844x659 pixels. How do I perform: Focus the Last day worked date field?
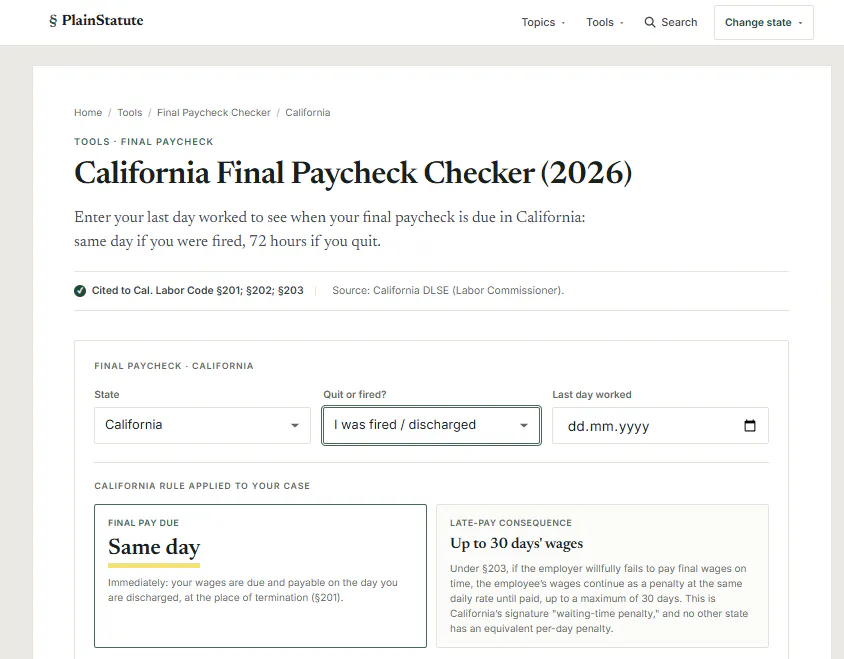pyautogui.click(x=660, y=426)
